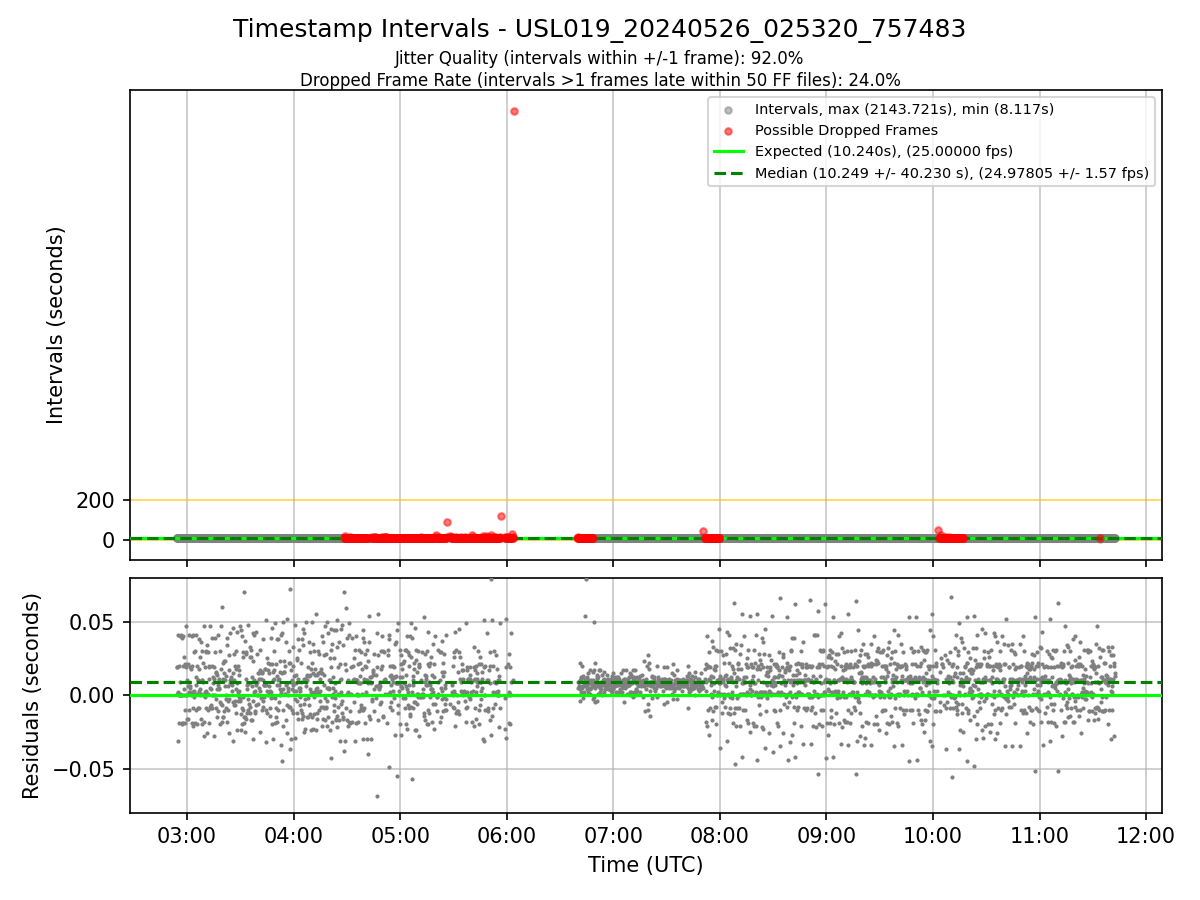The width and height of the screenshot is (1200, 900).
Task: Click the solid green expected line swatch in the legend
Action: pos(729,152)
